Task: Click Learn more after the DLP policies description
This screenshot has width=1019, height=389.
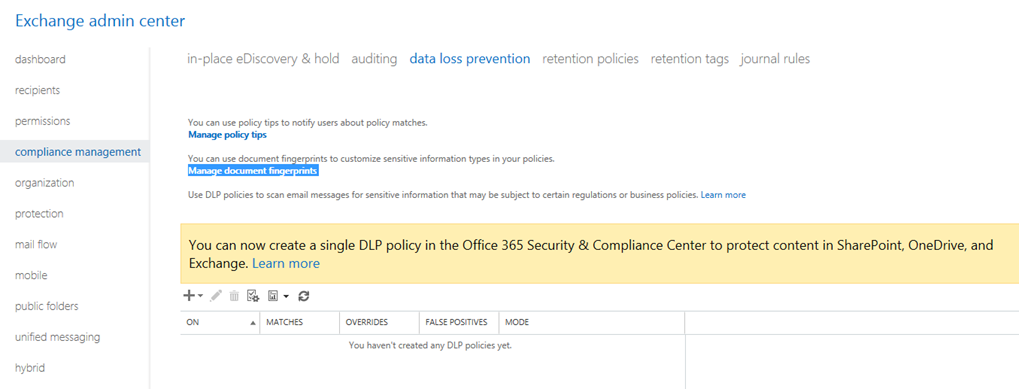Action: tap(723, 195)
